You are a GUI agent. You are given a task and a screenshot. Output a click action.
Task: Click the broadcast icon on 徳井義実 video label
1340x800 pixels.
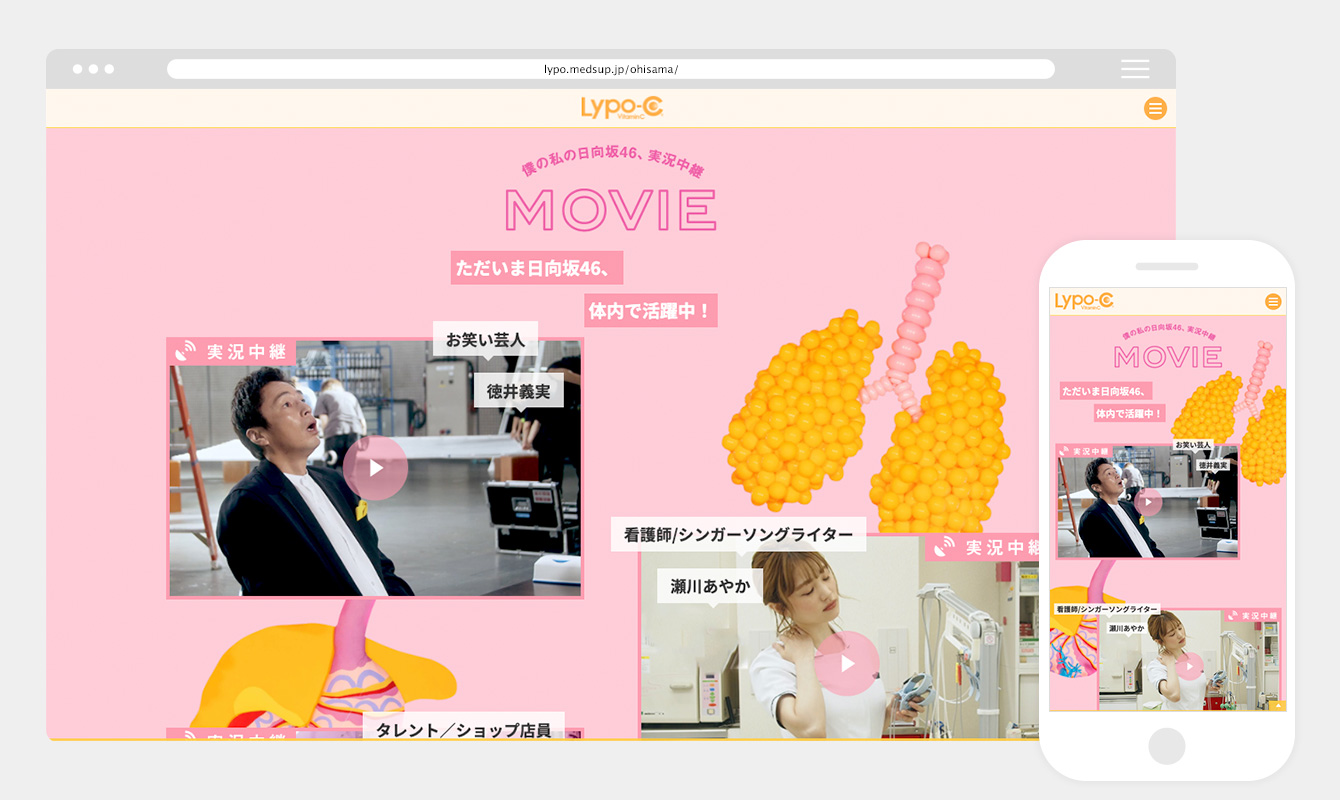coord(185,352)
